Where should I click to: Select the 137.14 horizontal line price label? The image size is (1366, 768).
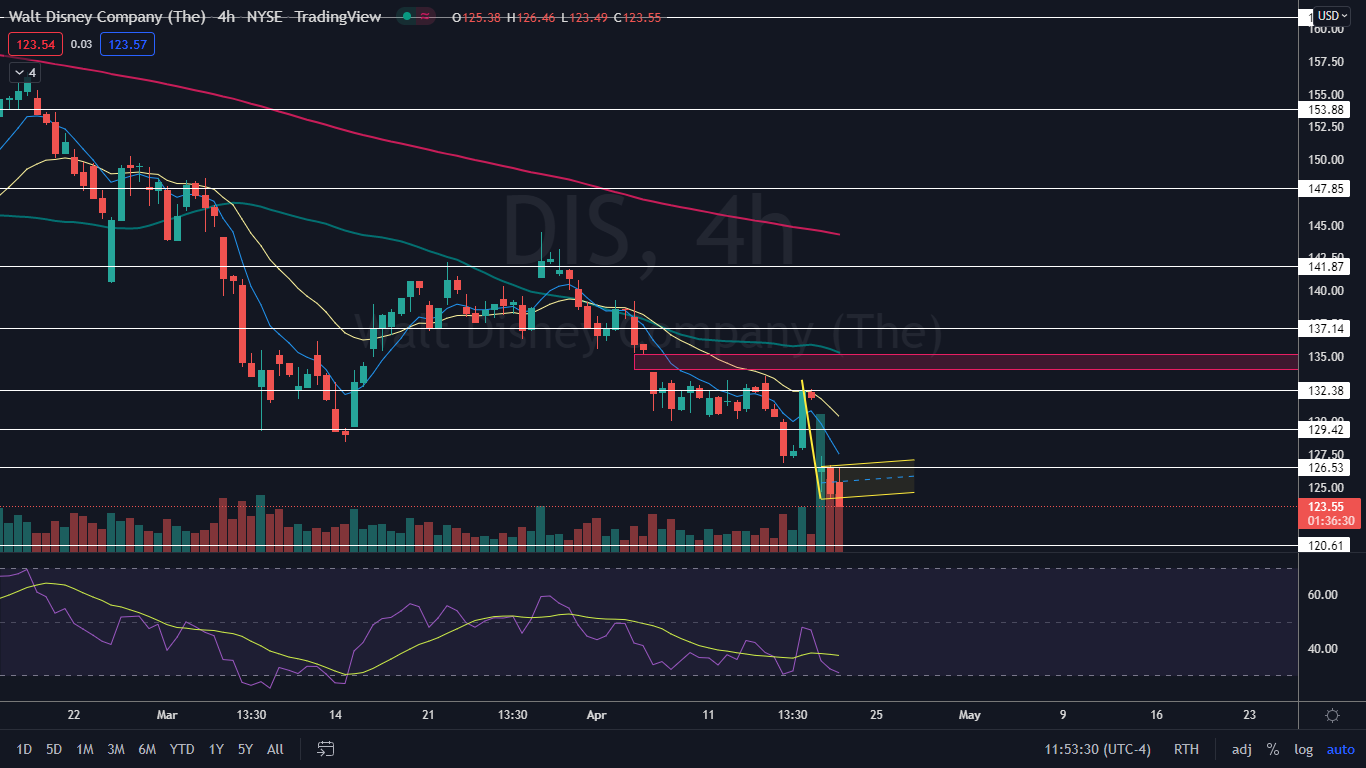tap(1324, 328)
